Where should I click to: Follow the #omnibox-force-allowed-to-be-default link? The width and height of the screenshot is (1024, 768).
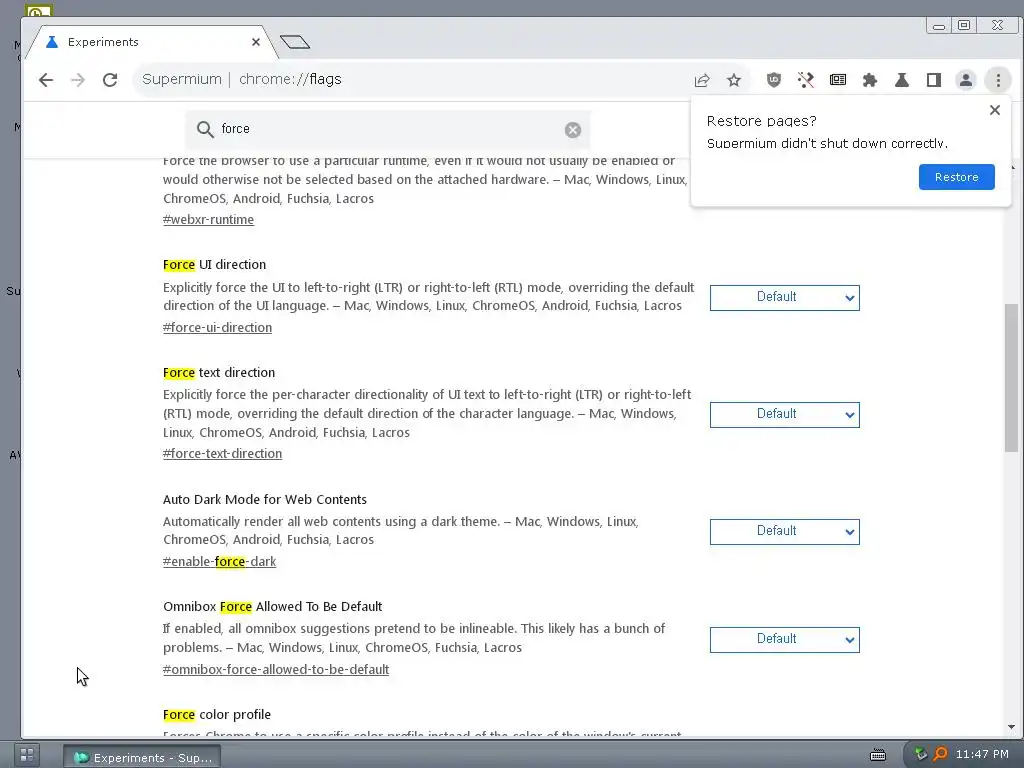[276, 669]
